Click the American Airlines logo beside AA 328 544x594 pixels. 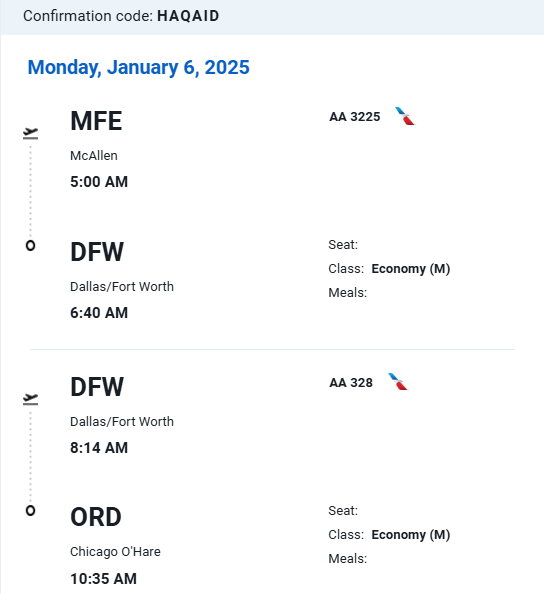click(x=398, y=382)
